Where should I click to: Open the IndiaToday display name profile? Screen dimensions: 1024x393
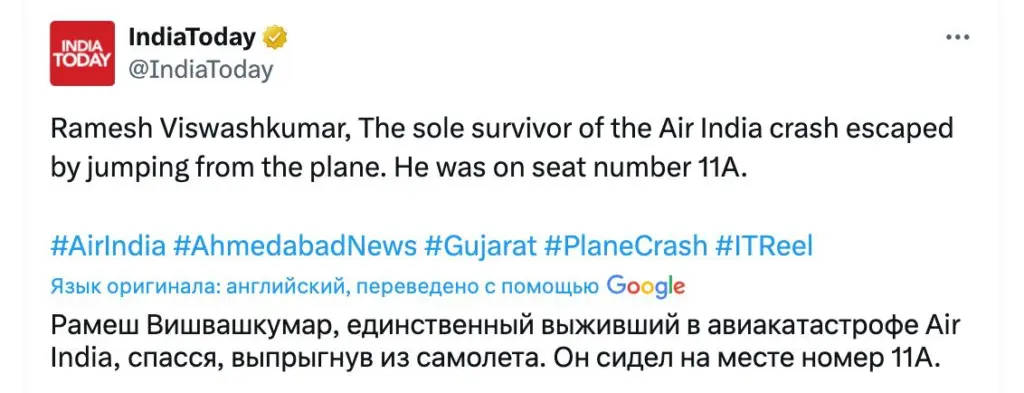point(193,39)
